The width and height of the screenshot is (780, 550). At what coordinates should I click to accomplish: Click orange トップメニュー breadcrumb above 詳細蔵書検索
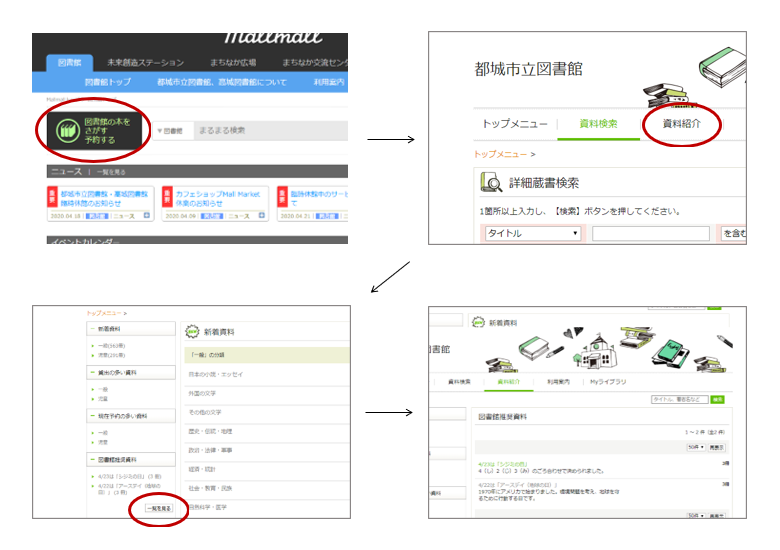coord(500,154)
